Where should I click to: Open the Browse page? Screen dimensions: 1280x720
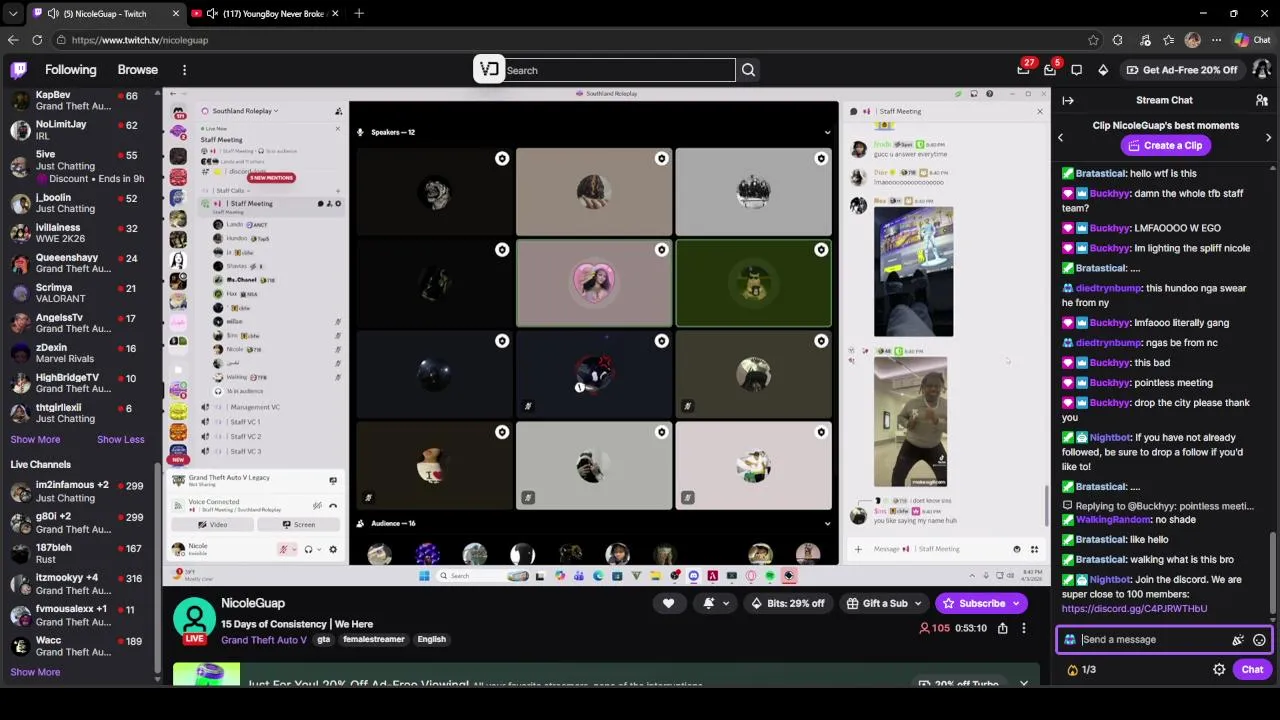click(138, 70)
